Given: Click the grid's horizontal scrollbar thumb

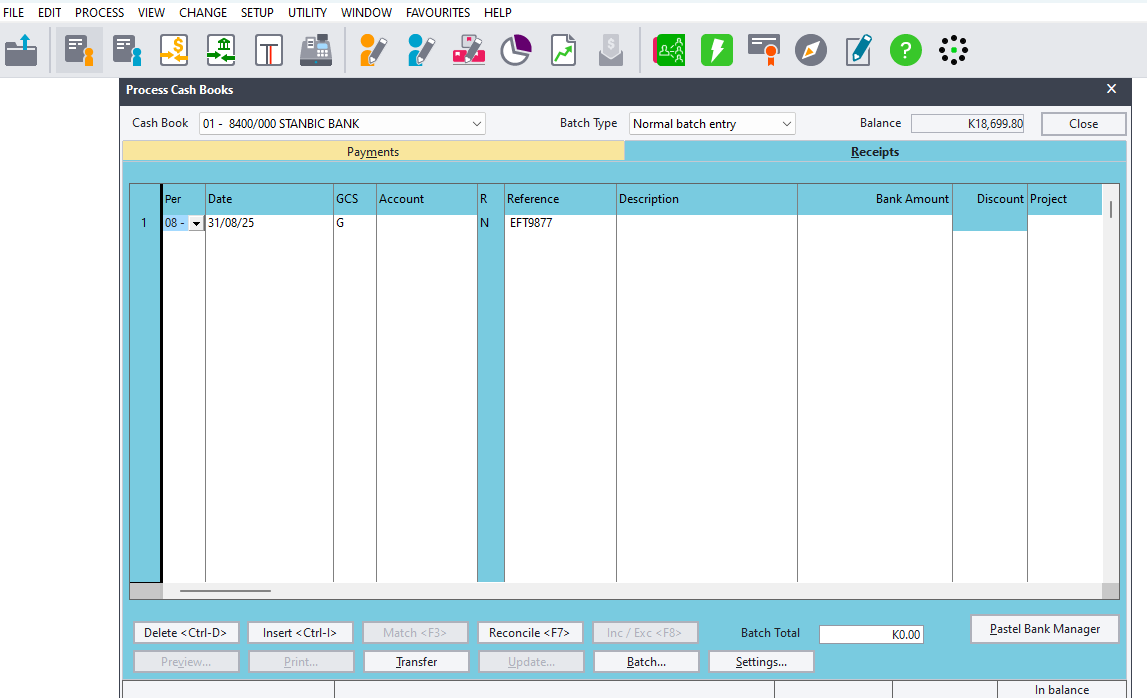Looking at the screenshot, I should click(x=225, y=590).
